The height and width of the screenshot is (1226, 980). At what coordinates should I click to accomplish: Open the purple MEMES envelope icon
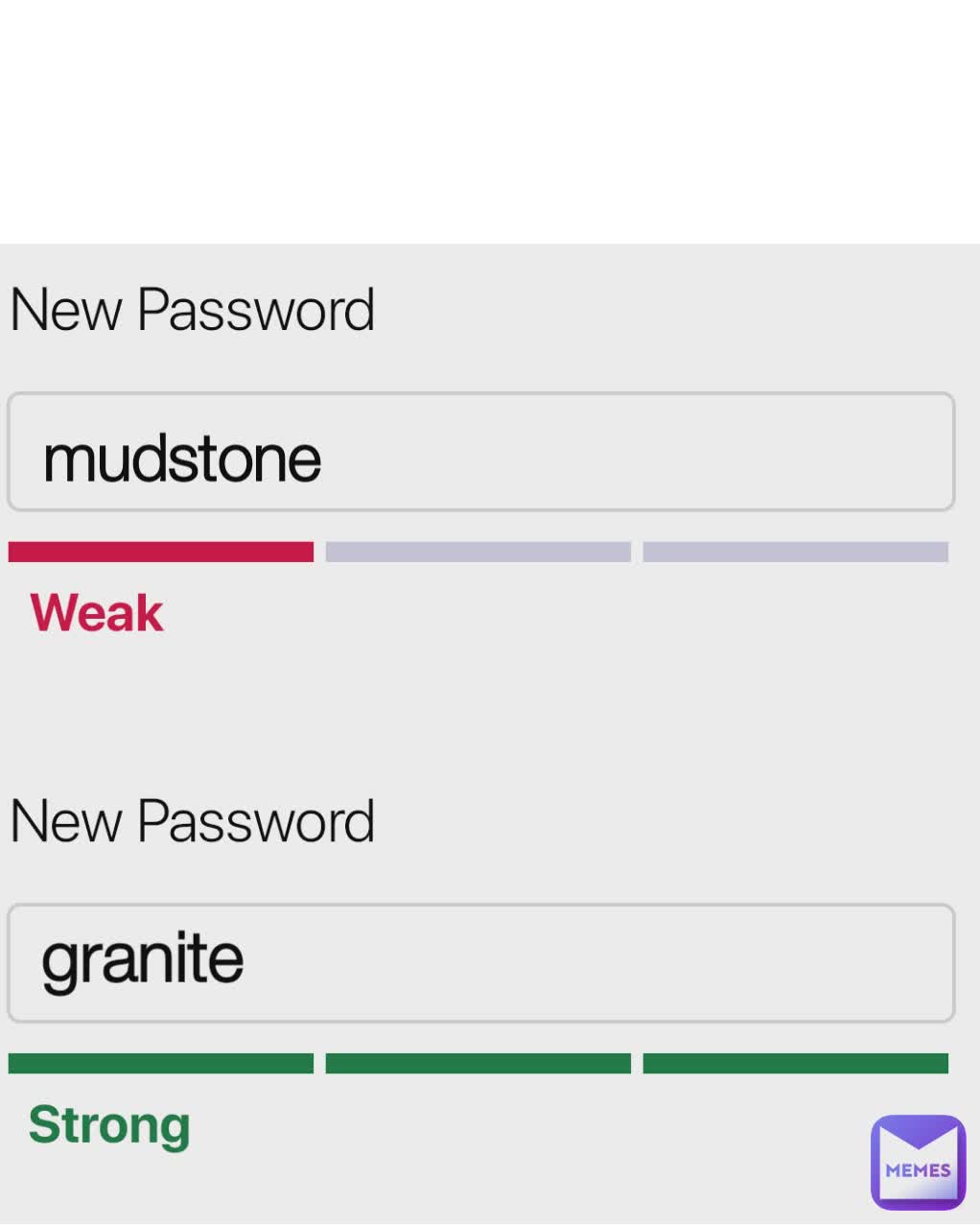click(918, 1162)
